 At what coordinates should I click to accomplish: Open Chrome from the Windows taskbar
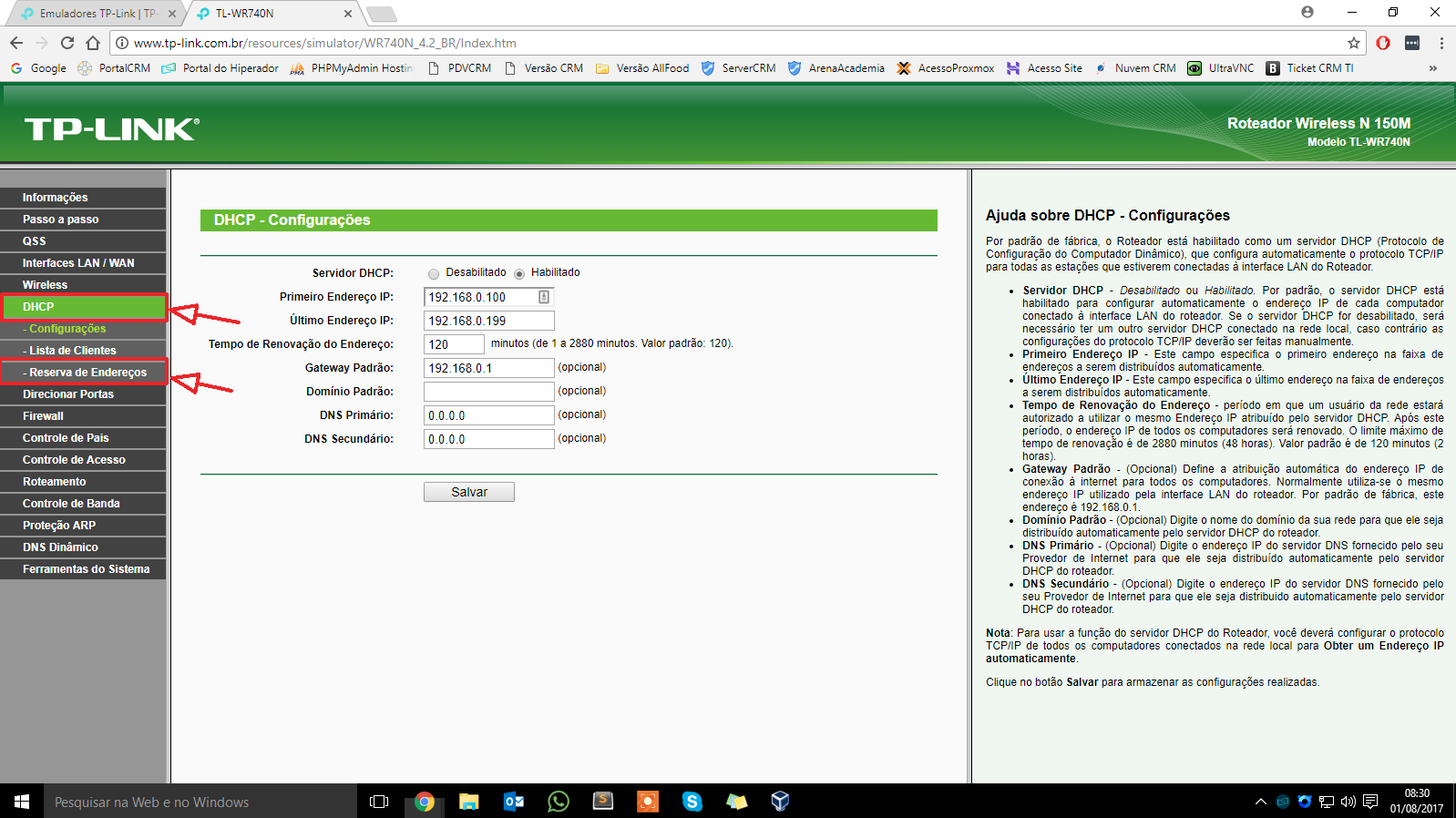[424, 802]
